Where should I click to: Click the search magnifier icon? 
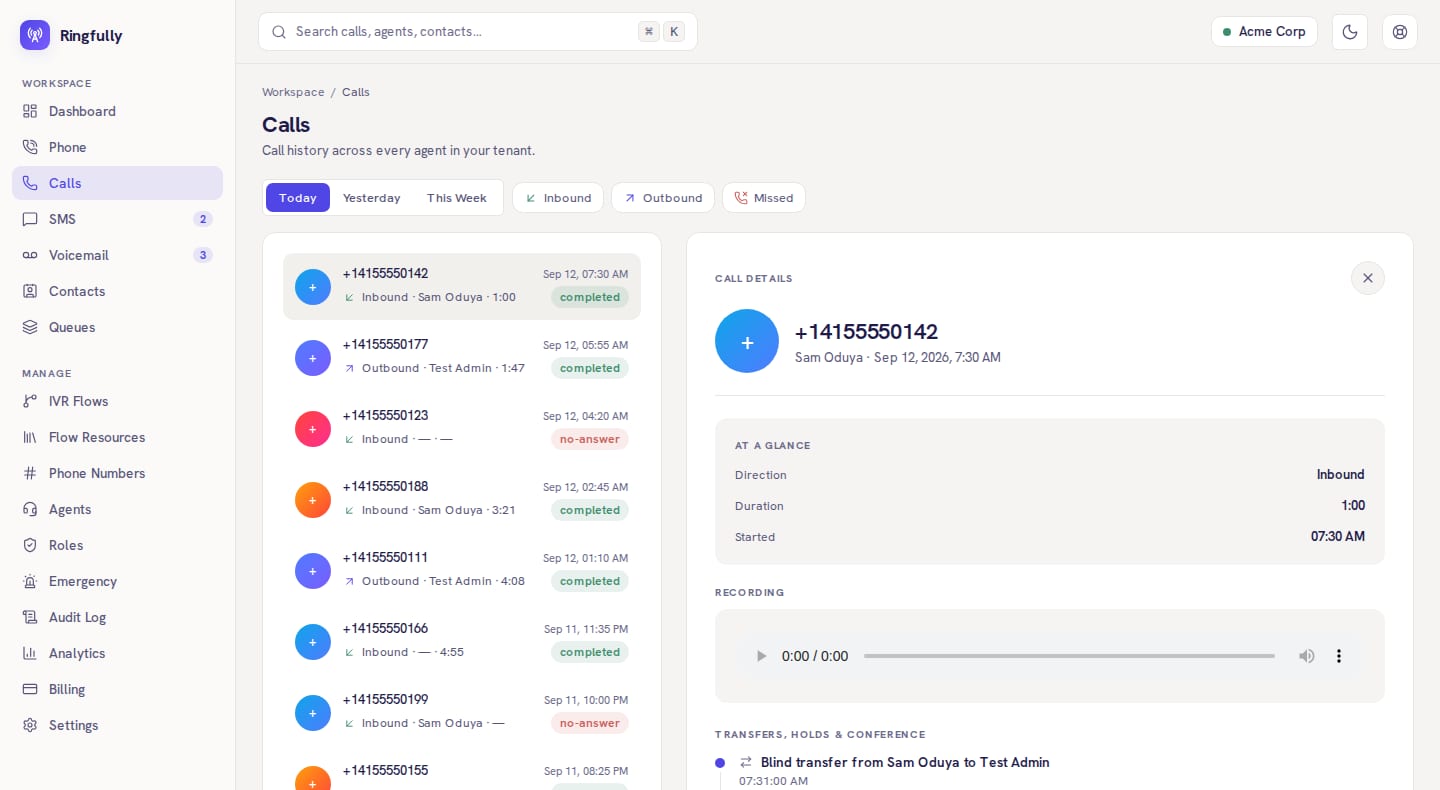click(x=279, y=32)
